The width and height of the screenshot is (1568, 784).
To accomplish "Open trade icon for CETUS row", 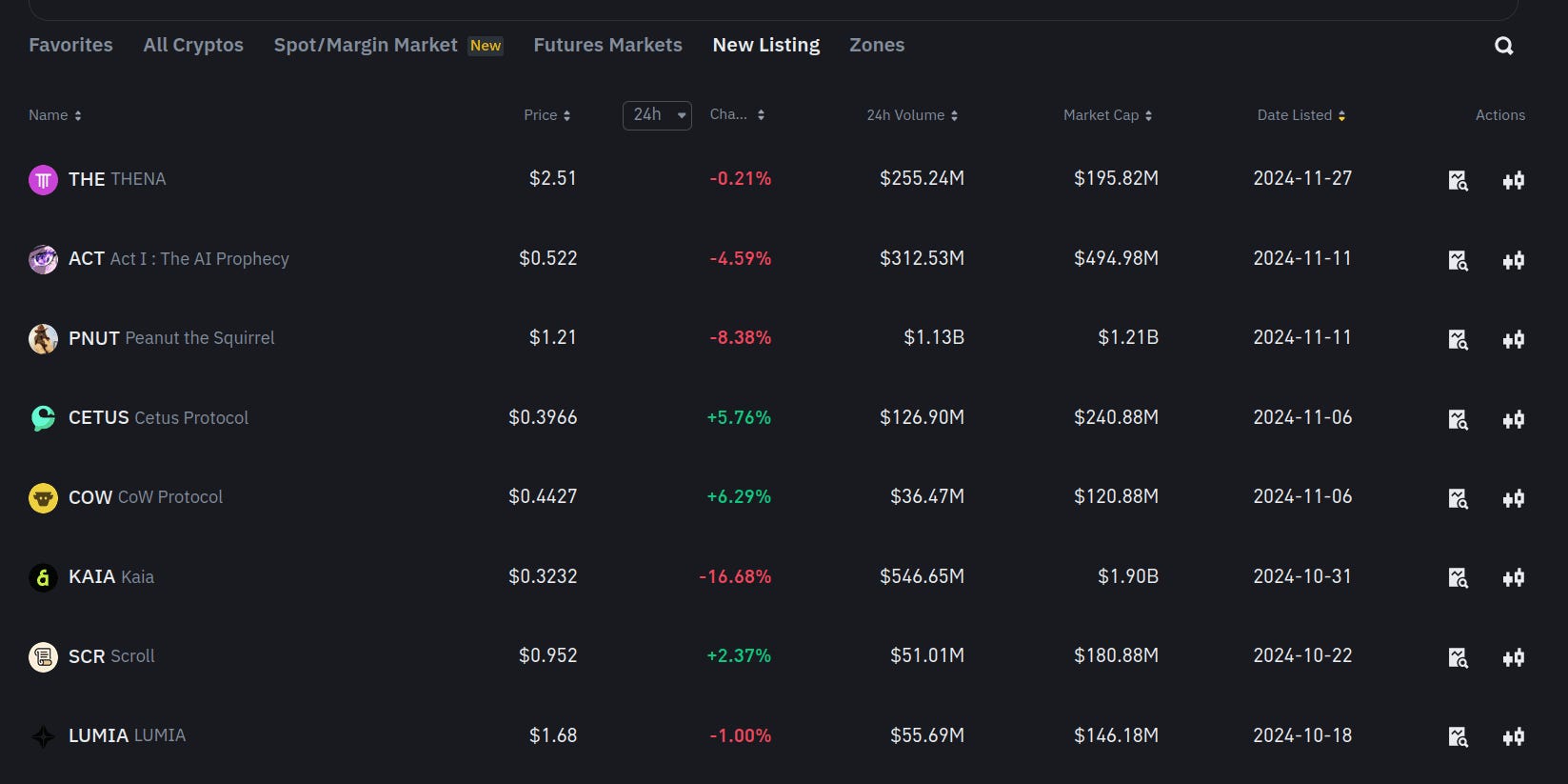I will (x=1514, y=419).
